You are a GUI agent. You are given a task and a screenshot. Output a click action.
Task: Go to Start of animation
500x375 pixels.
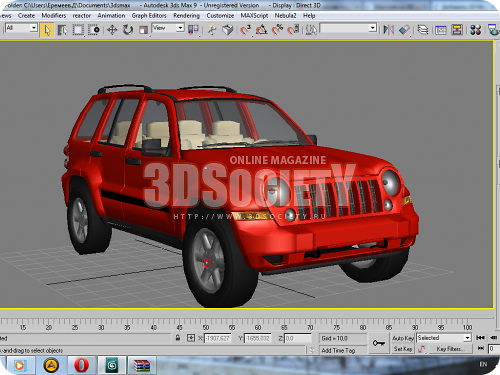480,338
